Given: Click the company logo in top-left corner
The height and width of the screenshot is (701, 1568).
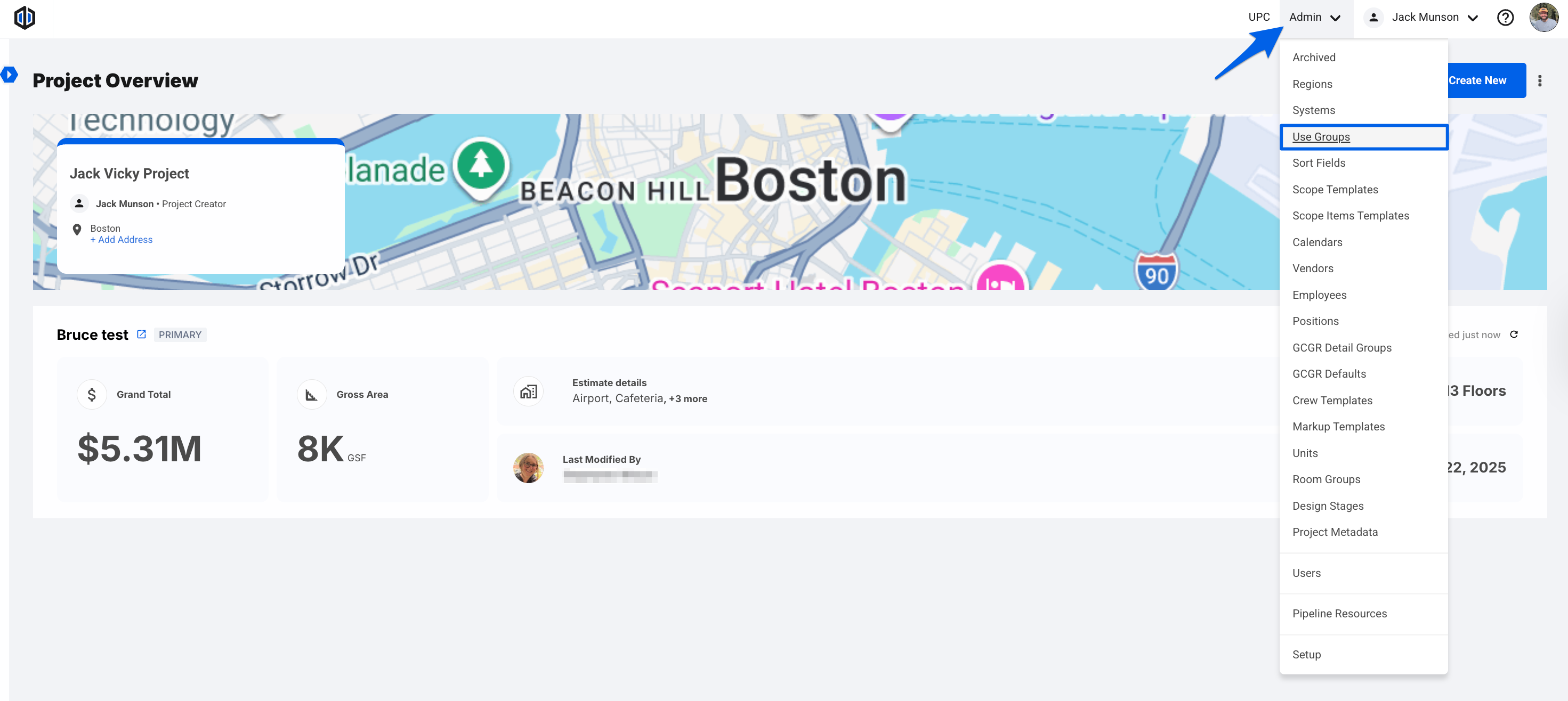Looking at the screenshot, I should (x=25, y=18).
